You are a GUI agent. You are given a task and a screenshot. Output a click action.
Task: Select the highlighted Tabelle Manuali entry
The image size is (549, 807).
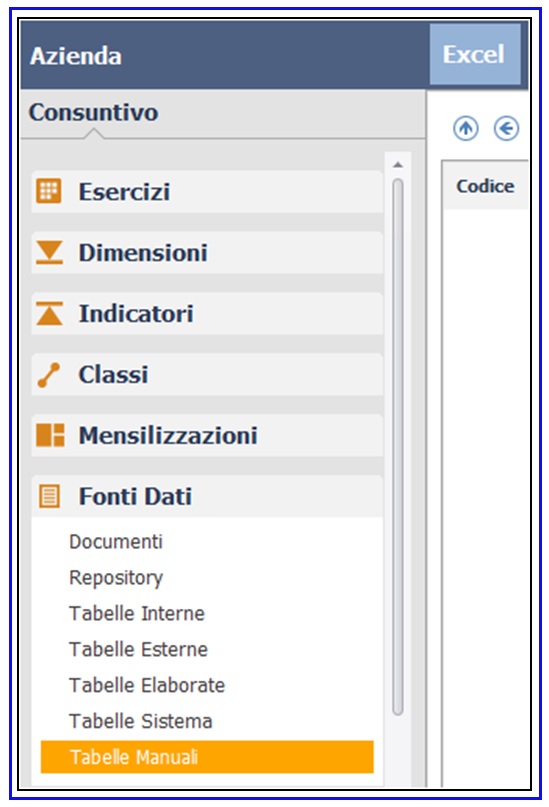coord(207,757)
